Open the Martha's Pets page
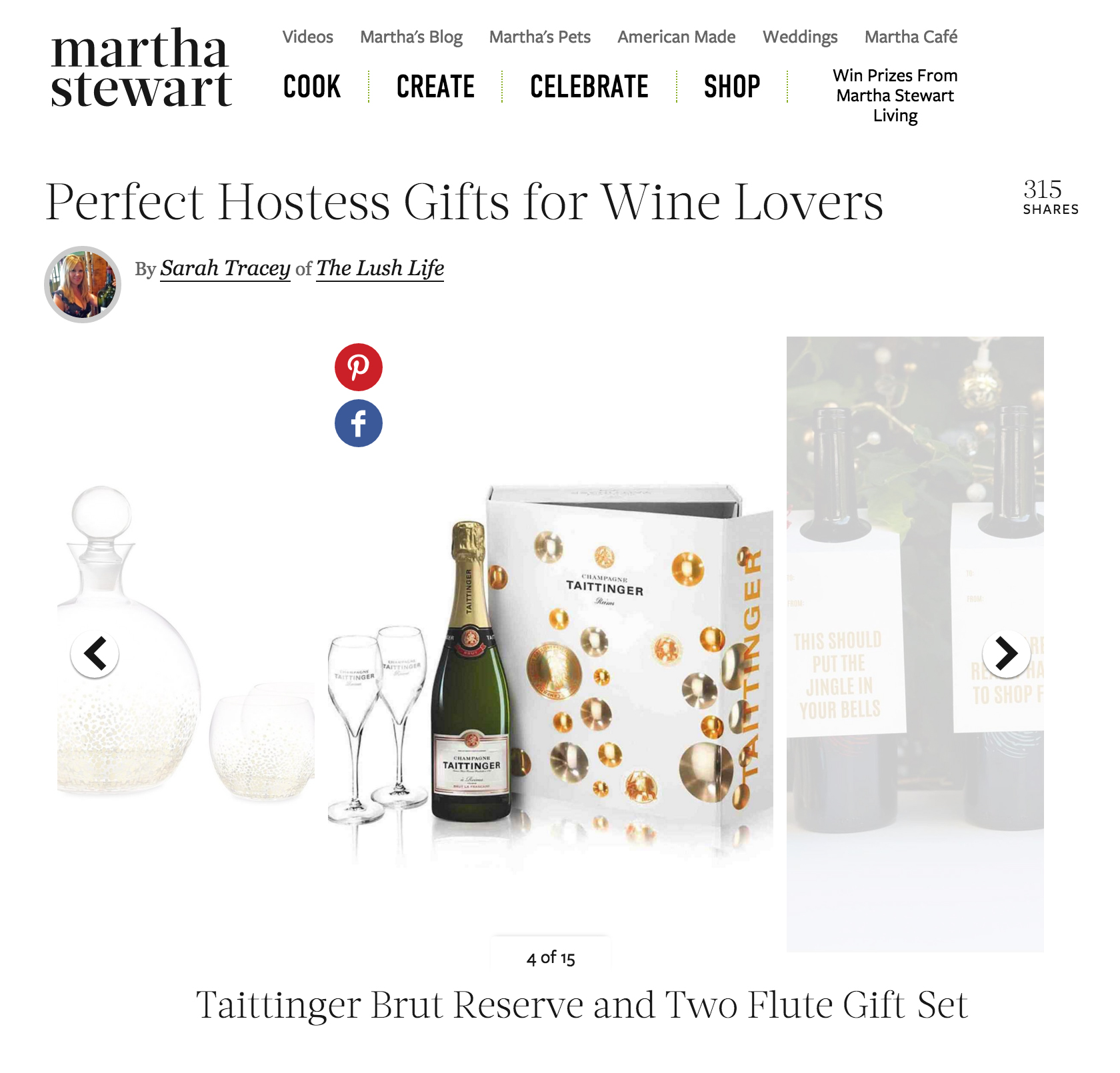This screenshot has height=1073, width=1120. pos(540,37)
